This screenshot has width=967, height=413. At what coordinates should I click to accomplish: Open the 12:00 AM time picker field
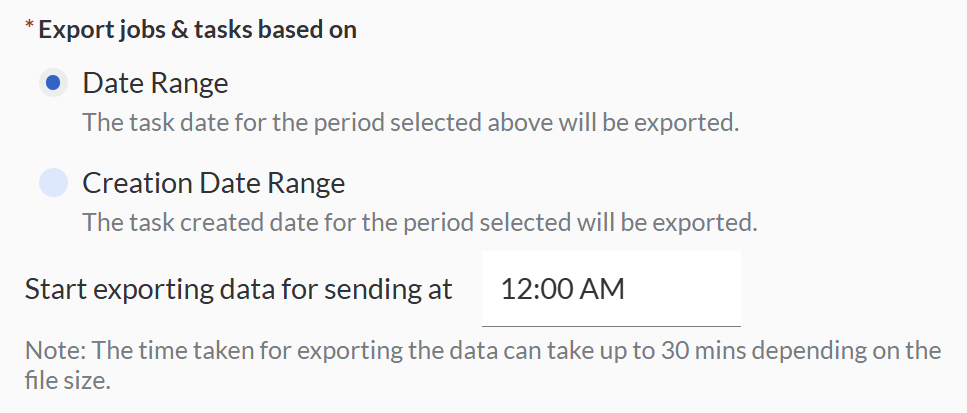610,289
